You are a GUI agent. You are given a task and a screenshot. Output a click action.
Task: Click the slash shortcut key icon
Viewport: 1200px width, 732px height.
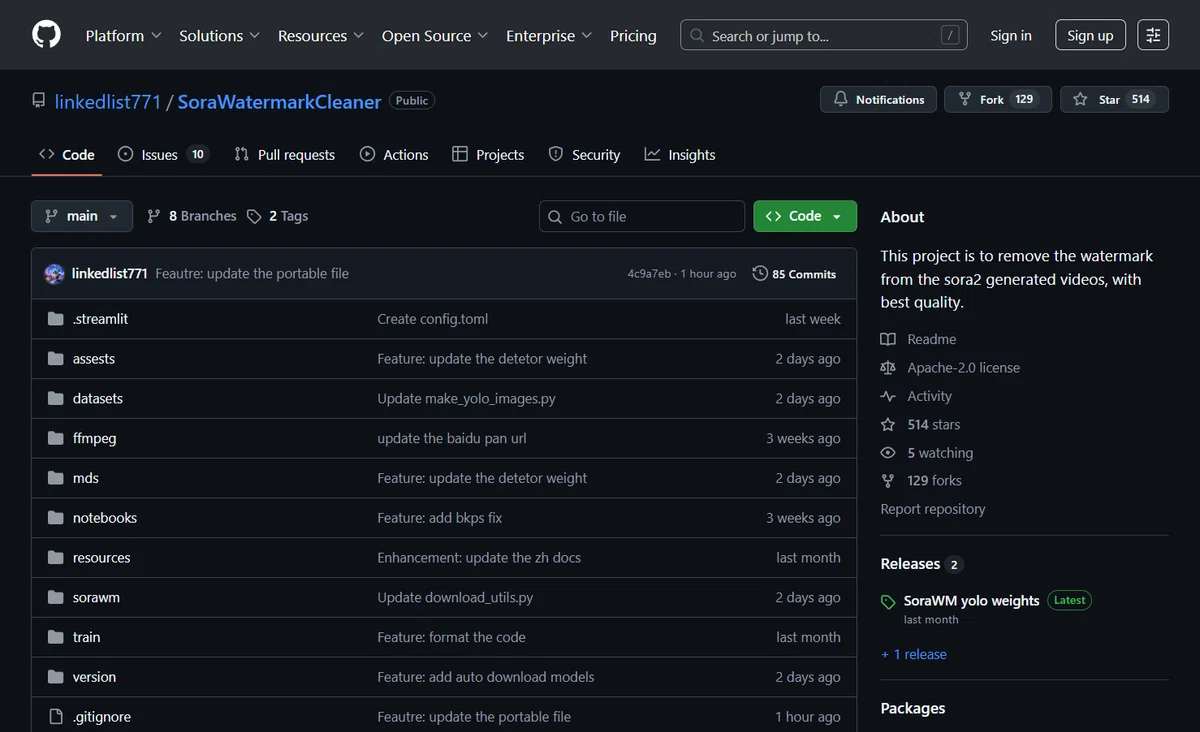coord(950,35)
